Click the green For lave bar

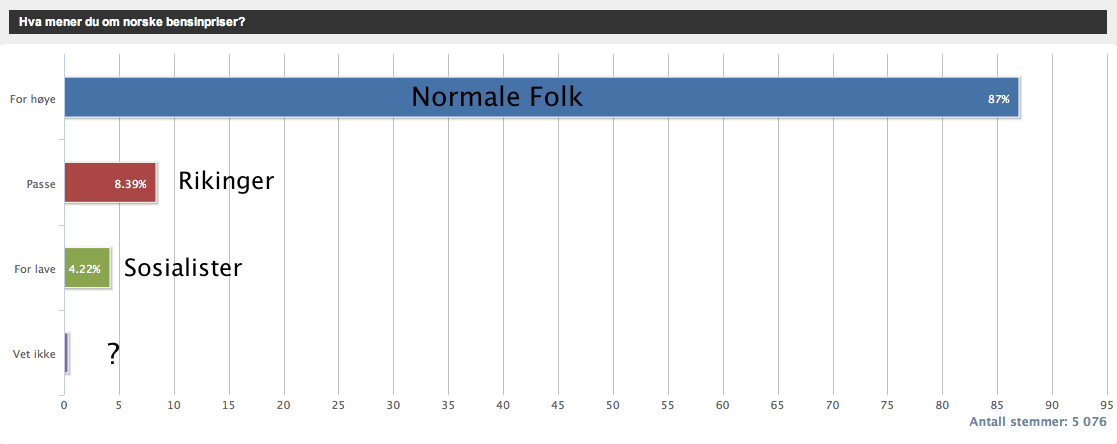point(88,268)
